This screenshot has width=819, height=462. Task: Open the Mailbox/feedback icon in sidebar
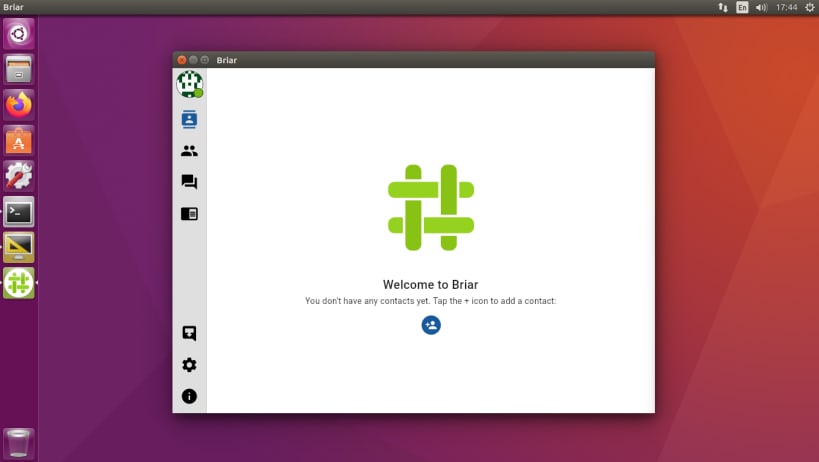(189, 334)
